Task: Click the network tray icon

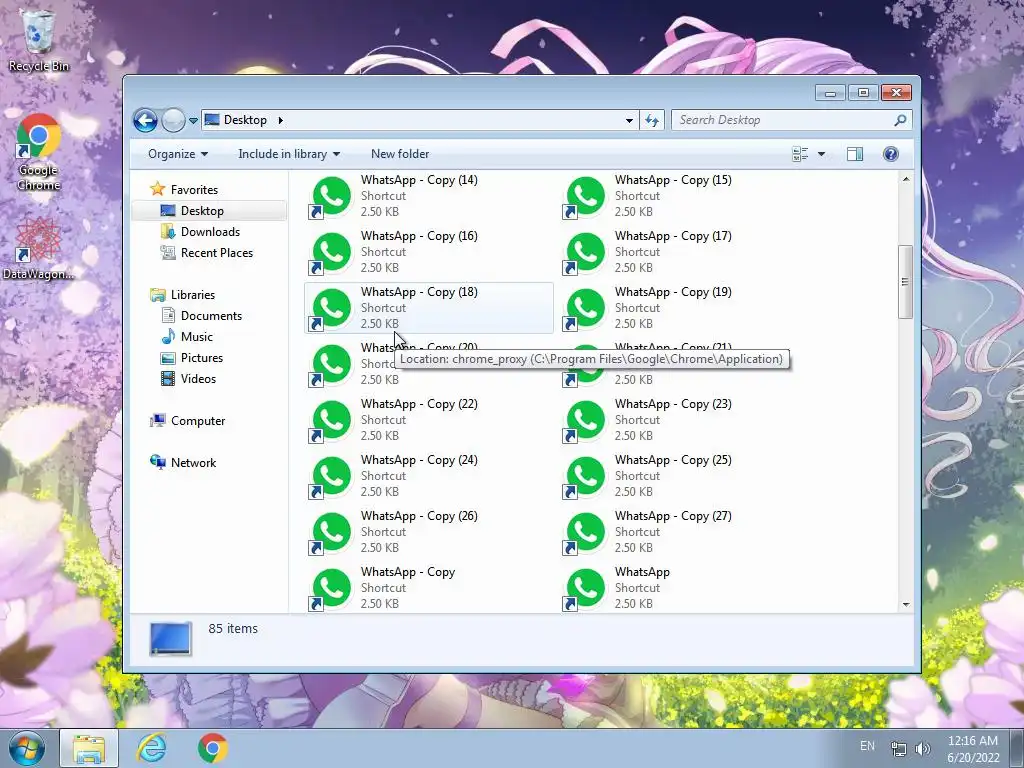Action: pyautogui.click(x=899, y=748)
